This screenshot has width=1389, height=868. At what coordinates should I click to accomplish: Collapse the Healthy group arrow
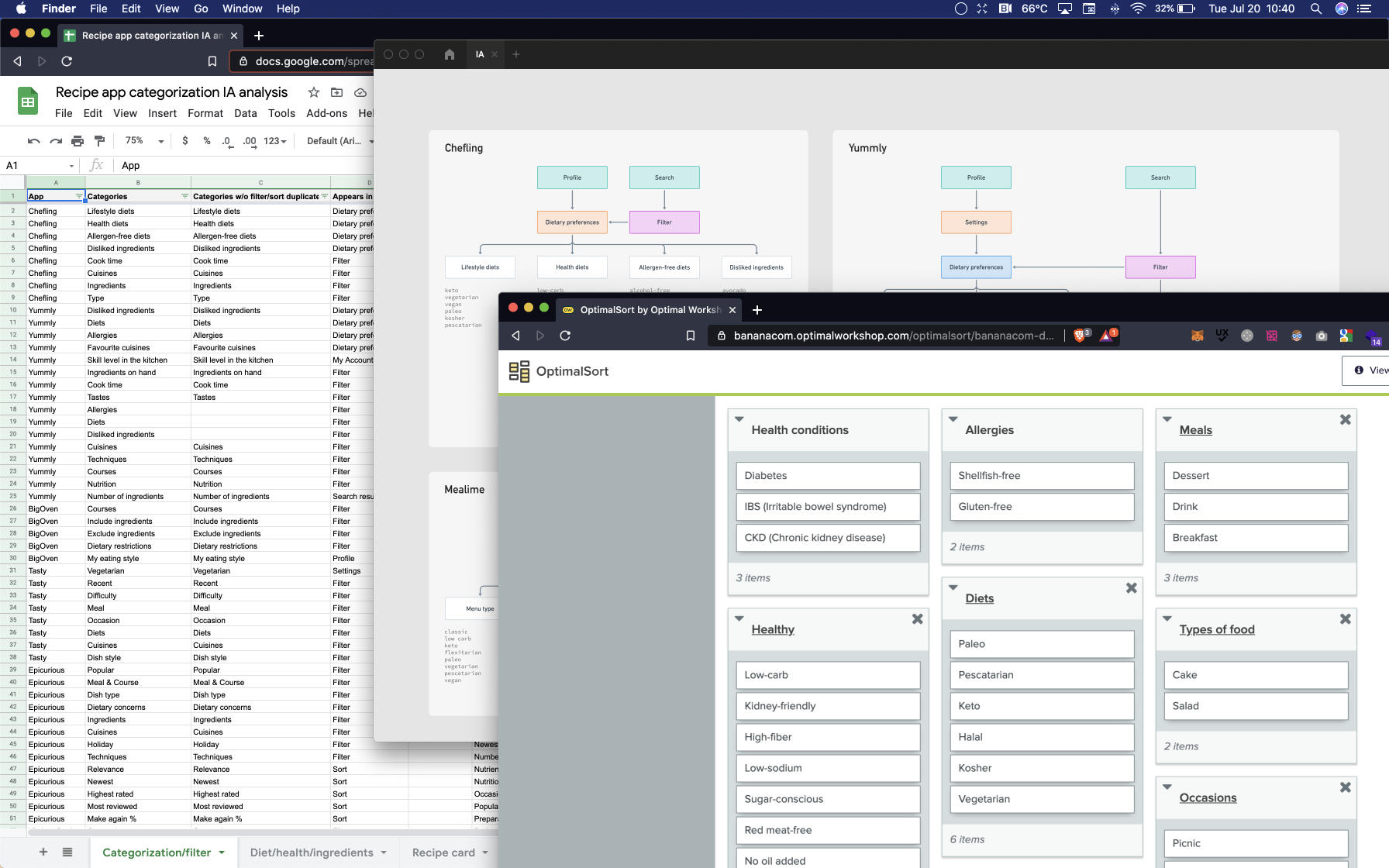(x=739, y=618)
